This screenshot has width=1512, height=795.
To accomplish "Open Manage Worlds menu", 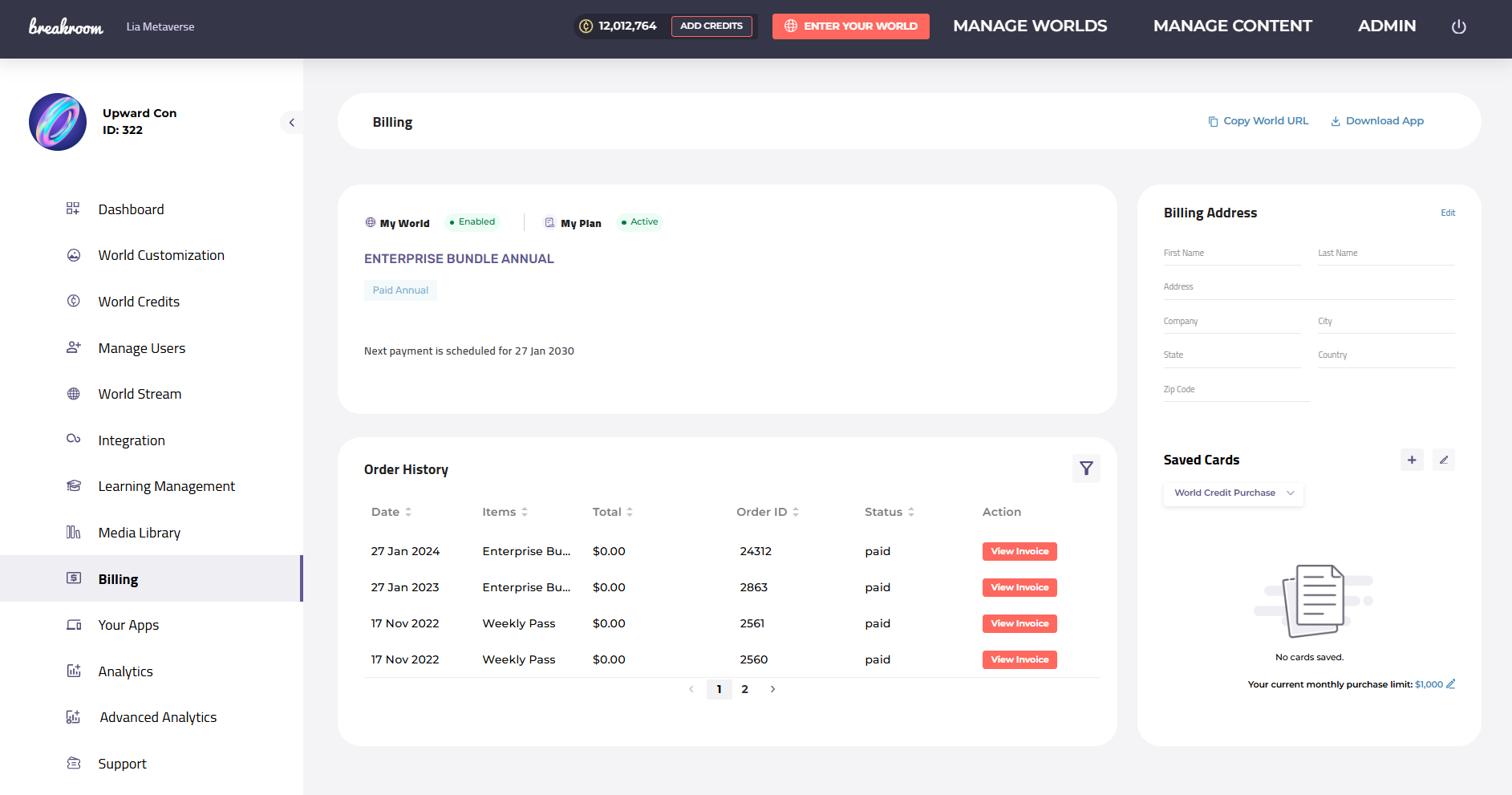I will 1030,26.
